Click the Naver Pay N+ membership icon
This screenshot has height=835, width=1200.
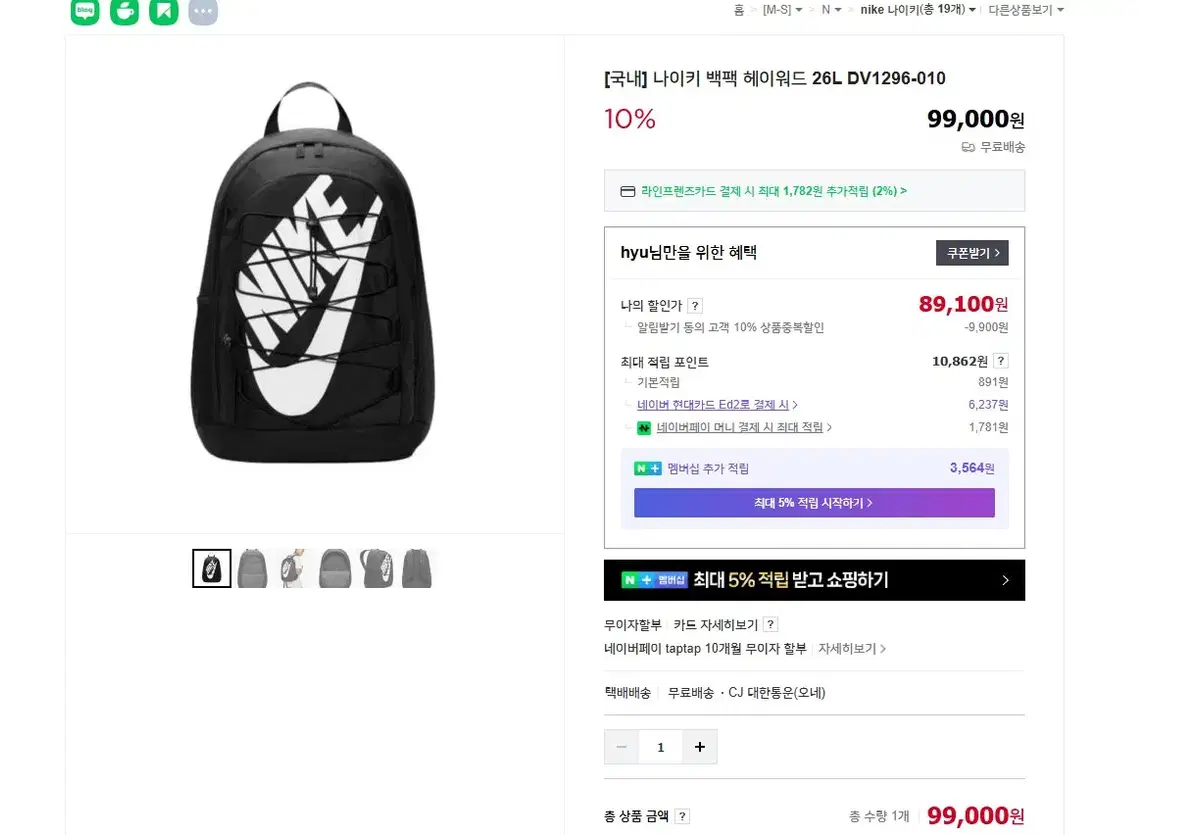646,467
